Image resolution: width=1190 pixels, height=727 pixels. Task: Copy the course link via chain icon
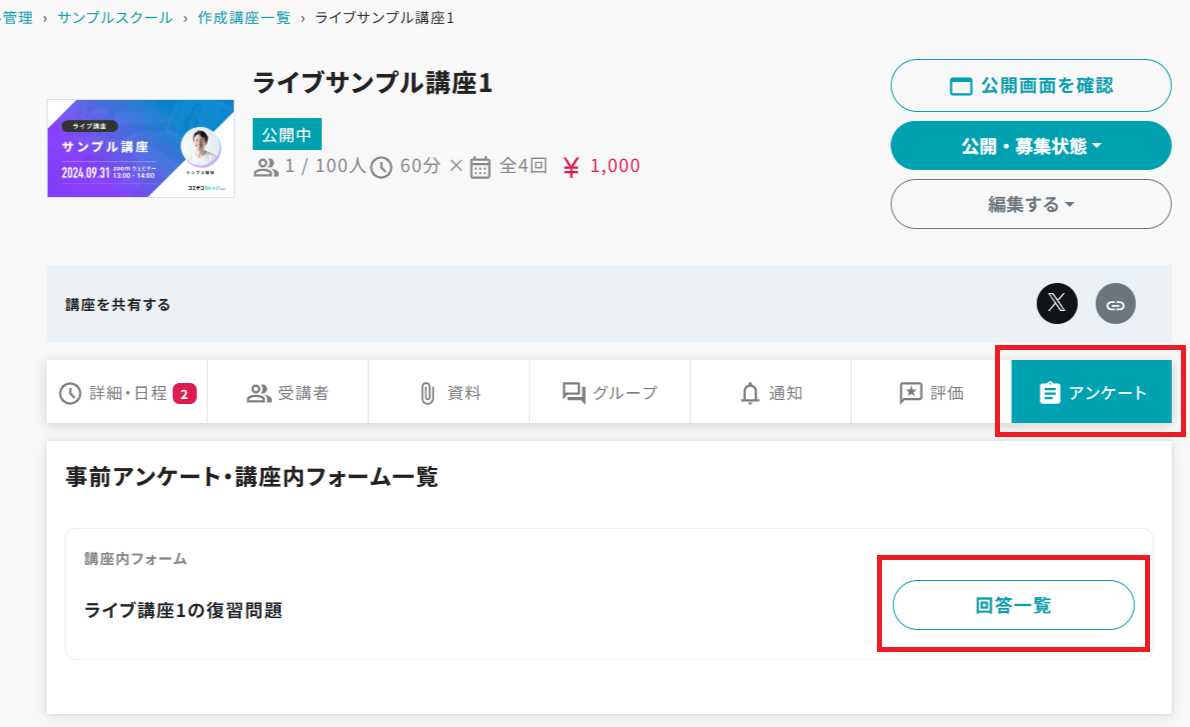coord(1115,303)
